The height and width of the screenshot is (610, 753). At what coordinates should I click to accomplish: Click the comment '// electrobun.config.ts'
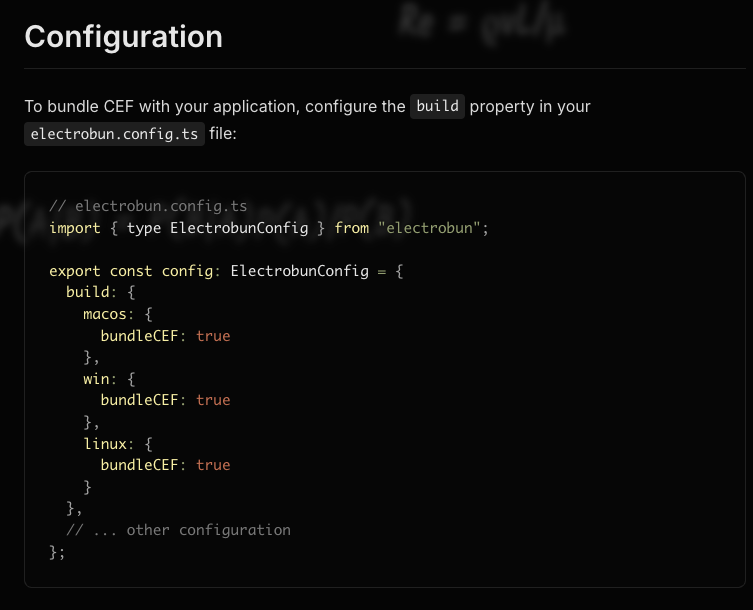coord(148,206)
